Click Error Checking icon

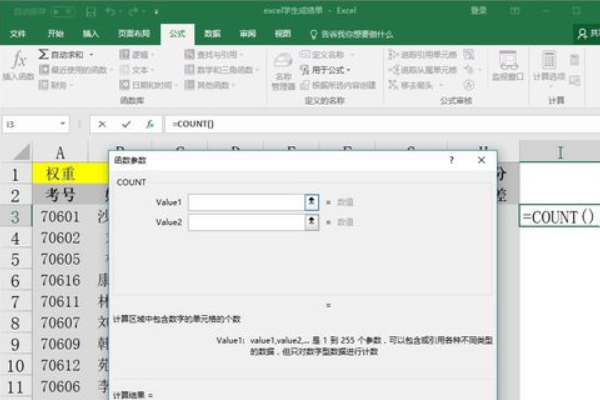[x=468, y=70]
